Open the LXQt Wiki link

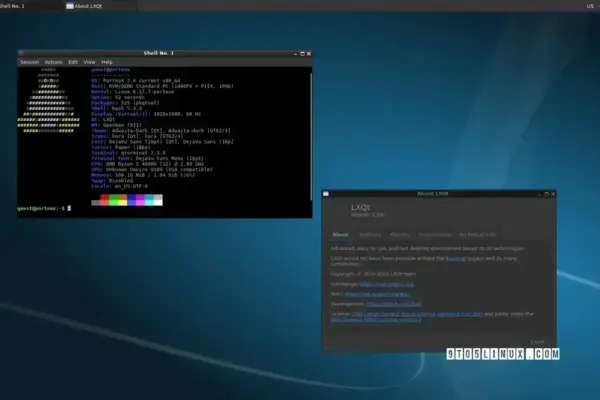[x=377, y=294]
